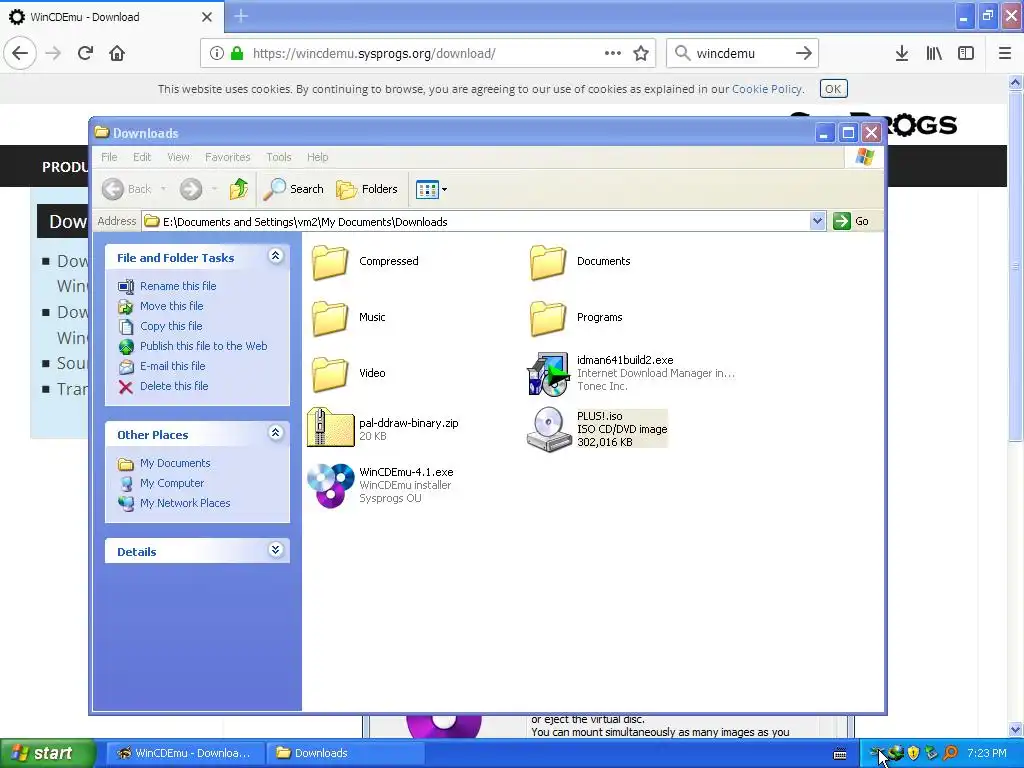Click the Firefox home button
The image size is (1024, 768).
117,54
